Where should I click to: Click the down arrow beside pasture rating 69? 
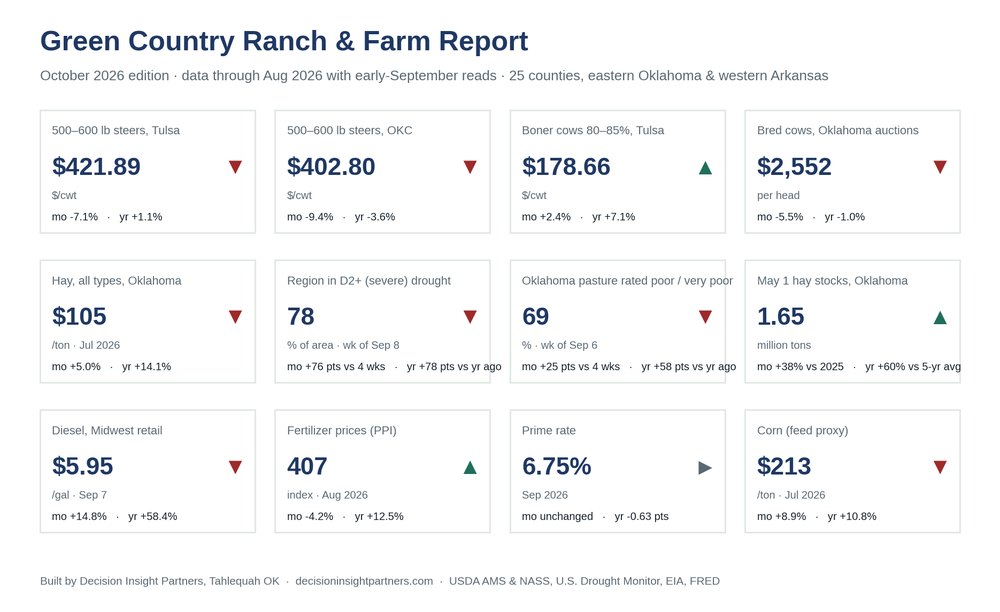[x=705, y=317]
